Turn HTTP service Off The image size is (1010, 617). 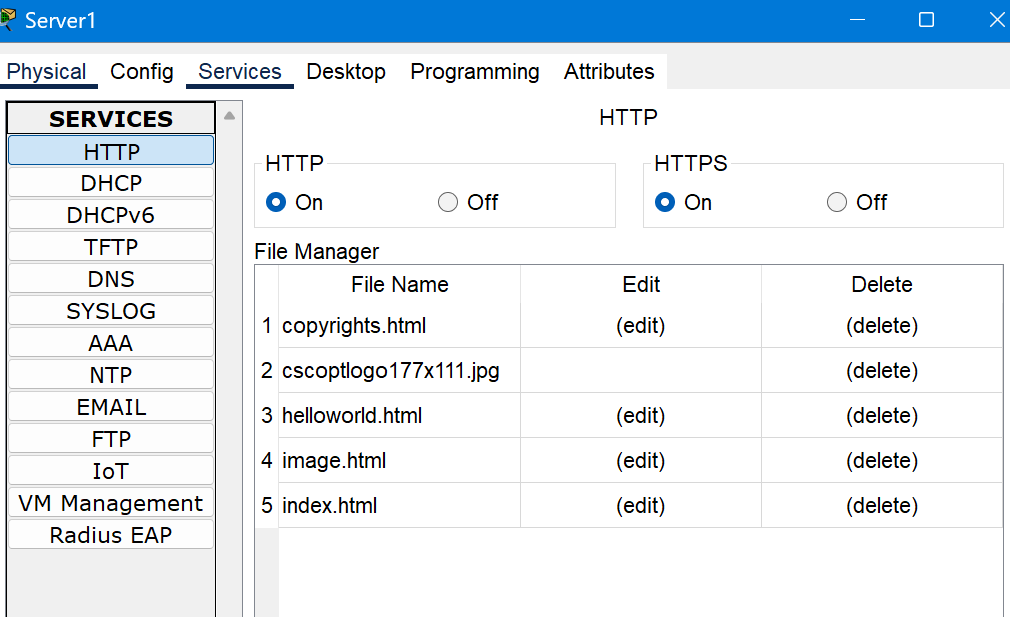click(448, 202)
